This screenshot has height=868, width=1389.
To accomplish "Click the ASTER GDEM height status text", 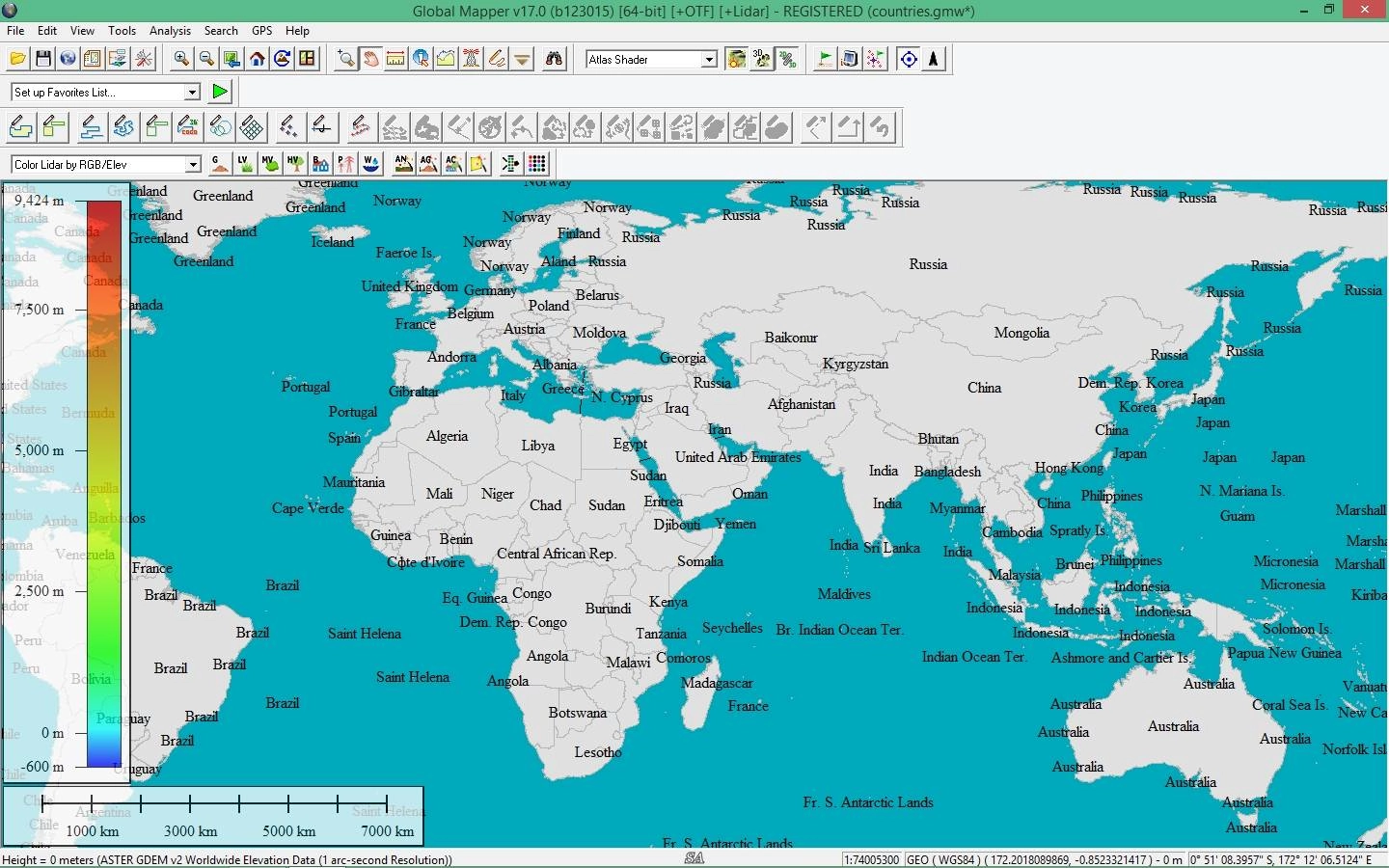I will [227, 859].
